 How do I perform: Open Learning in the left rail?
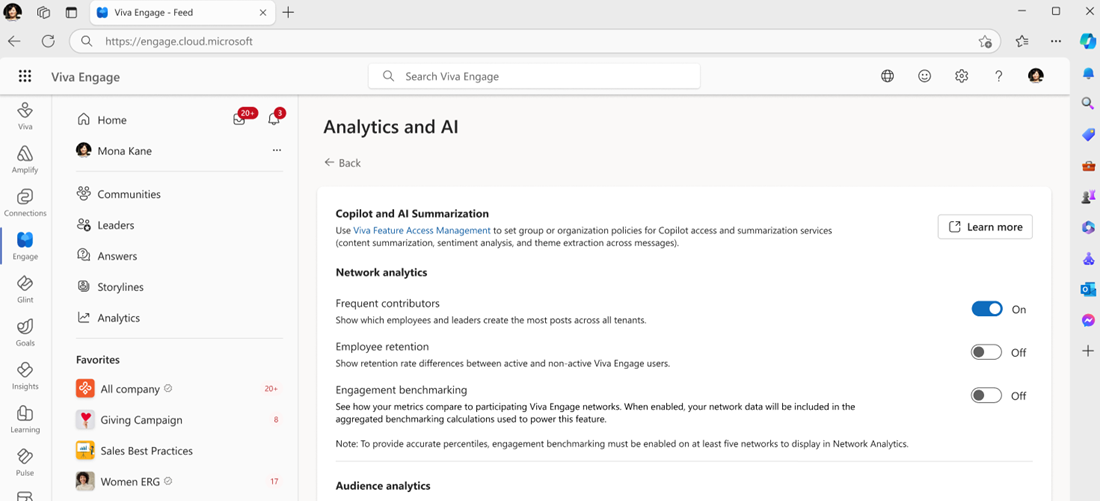click(x=25, y=419)
